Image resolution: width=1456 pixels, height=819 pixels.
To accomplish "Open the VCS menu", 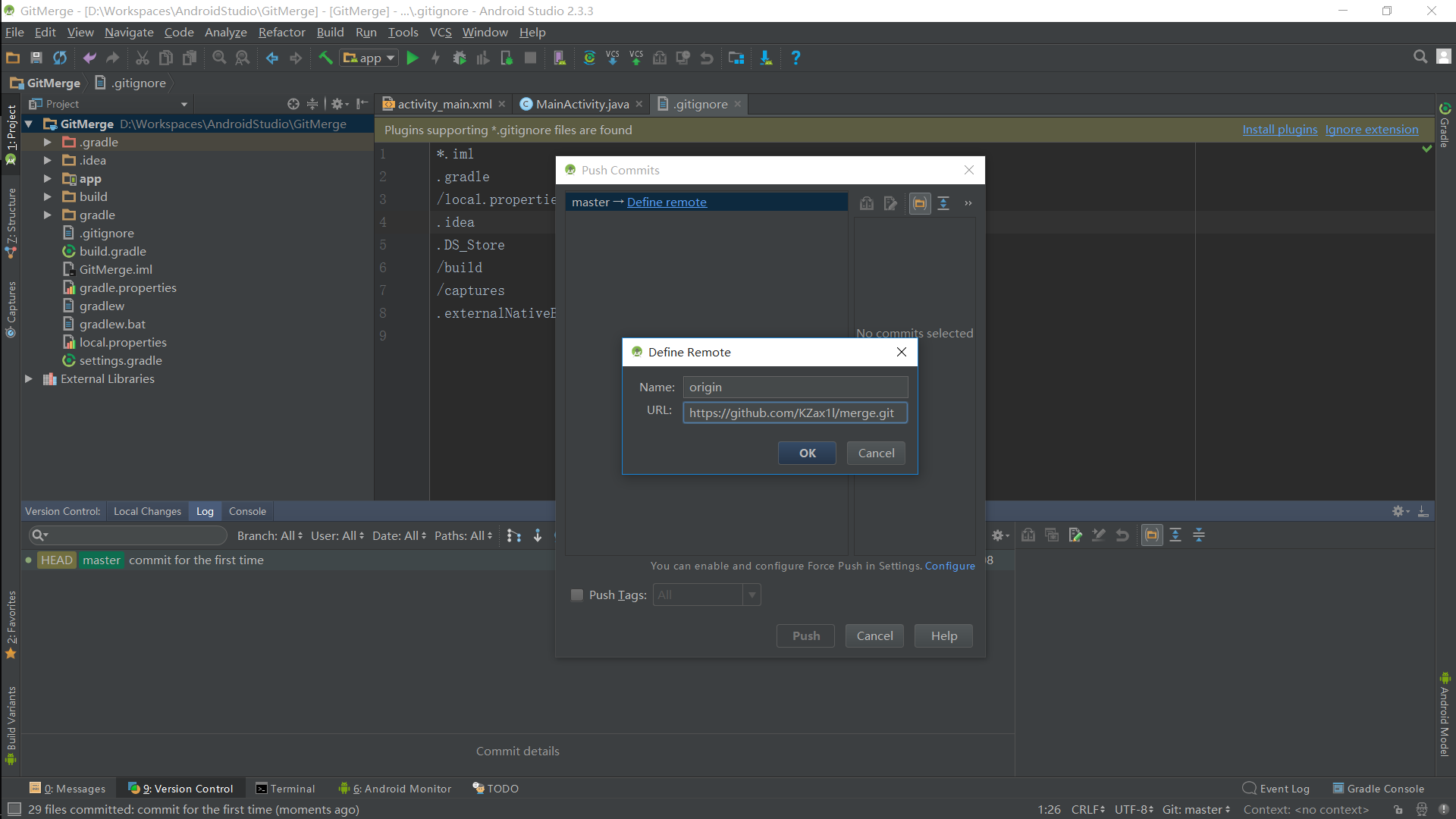I will [x=441, y=32].
